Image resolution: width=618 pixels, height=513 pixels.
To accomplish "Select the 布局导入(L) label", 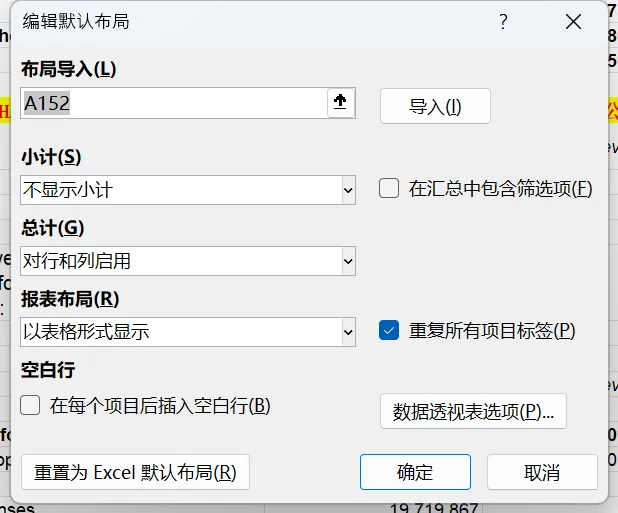I will pyautogui.click(x=69, y=69).
